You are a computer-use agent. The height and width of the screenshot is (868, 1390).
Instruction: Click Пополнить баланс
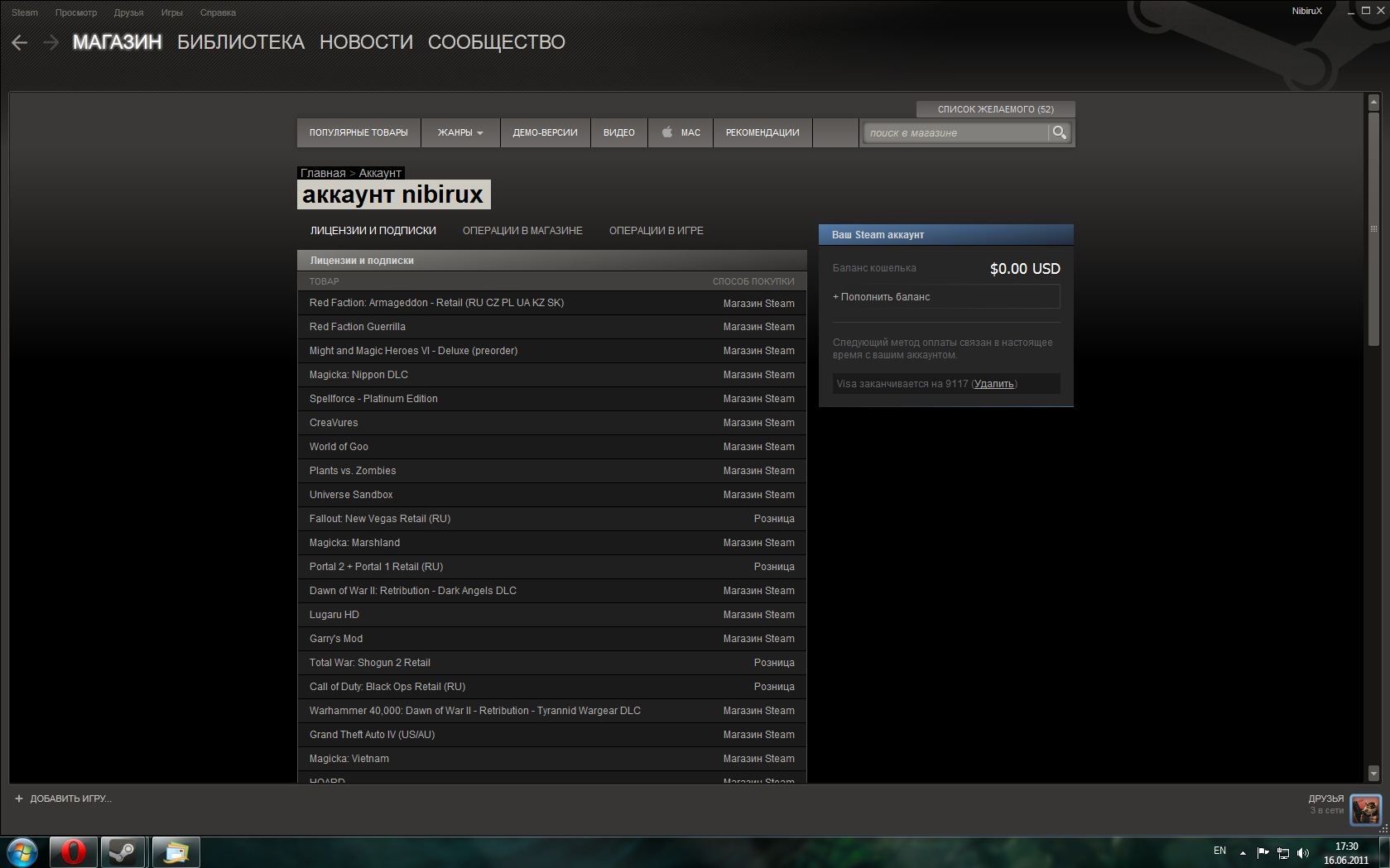coord(946,297)
